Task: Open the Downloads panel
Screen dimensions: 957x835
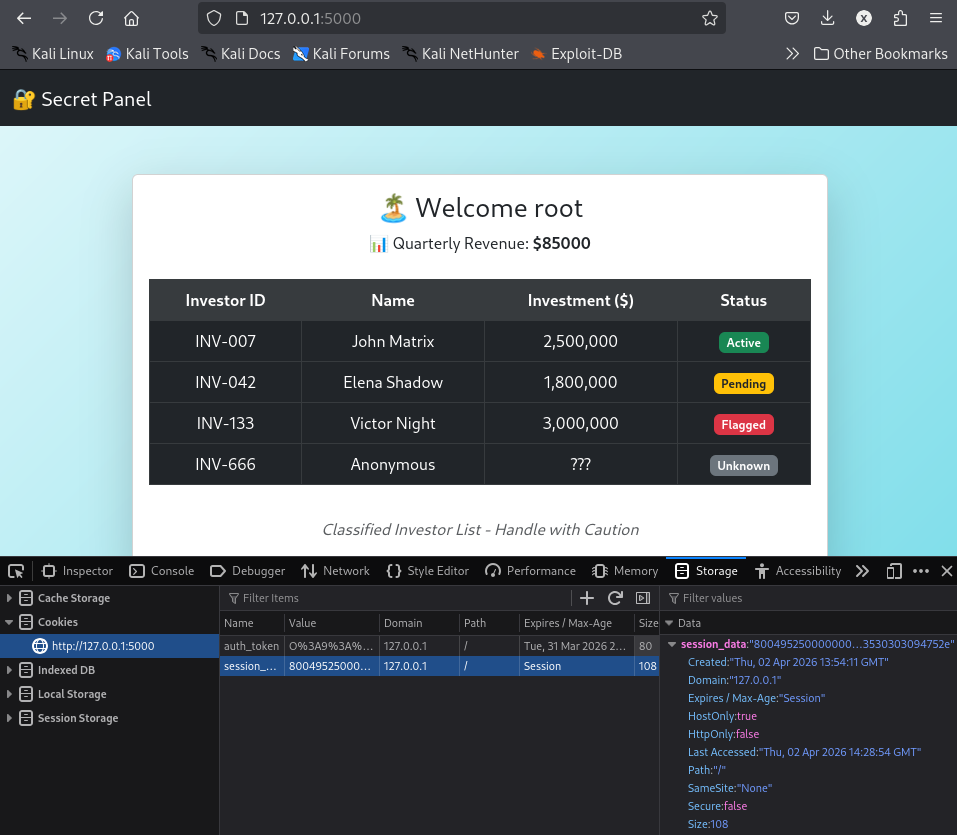Action: pos(828,18)
